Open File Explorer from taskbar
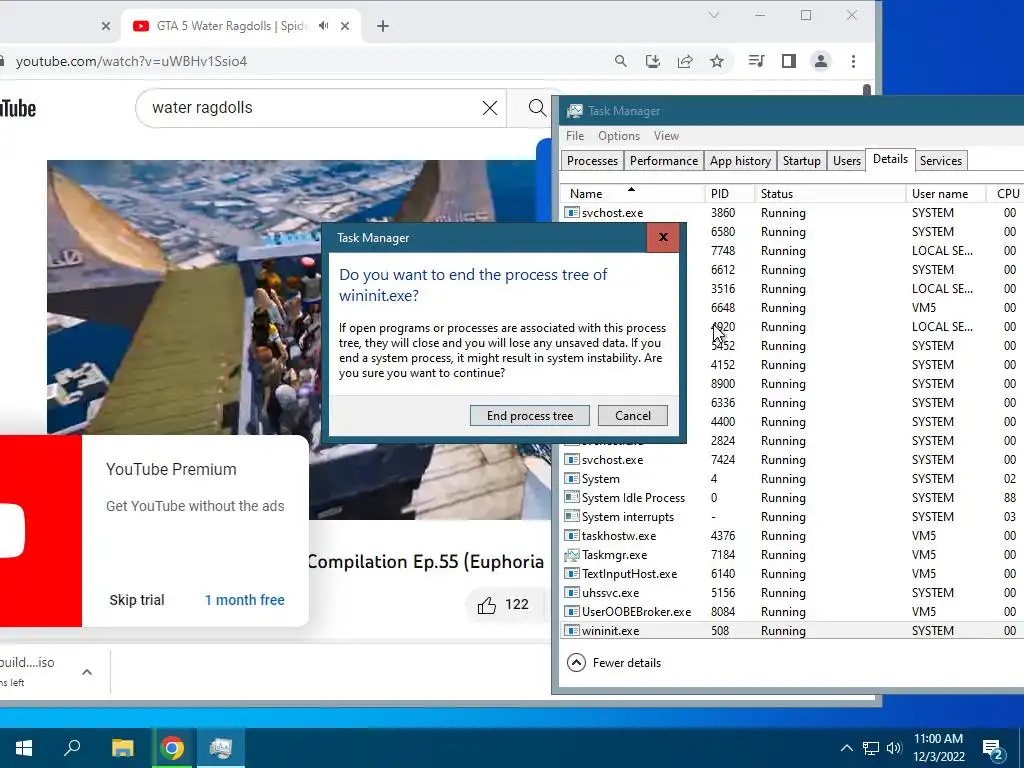 pyautogui.click(x=122, y=748)
